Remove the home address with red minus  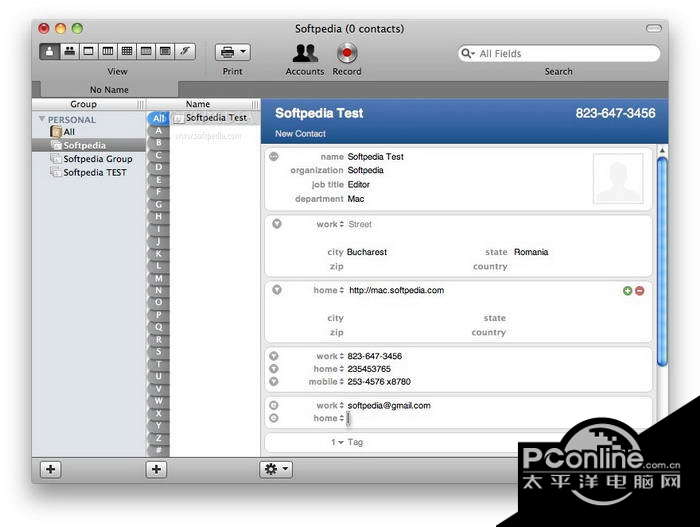pos(639,291)
